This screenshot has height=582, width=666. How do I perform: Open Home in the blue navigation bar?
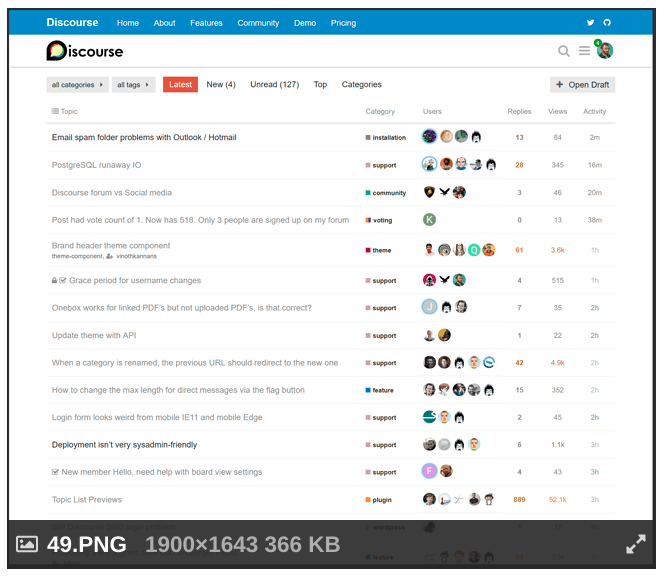128,23
